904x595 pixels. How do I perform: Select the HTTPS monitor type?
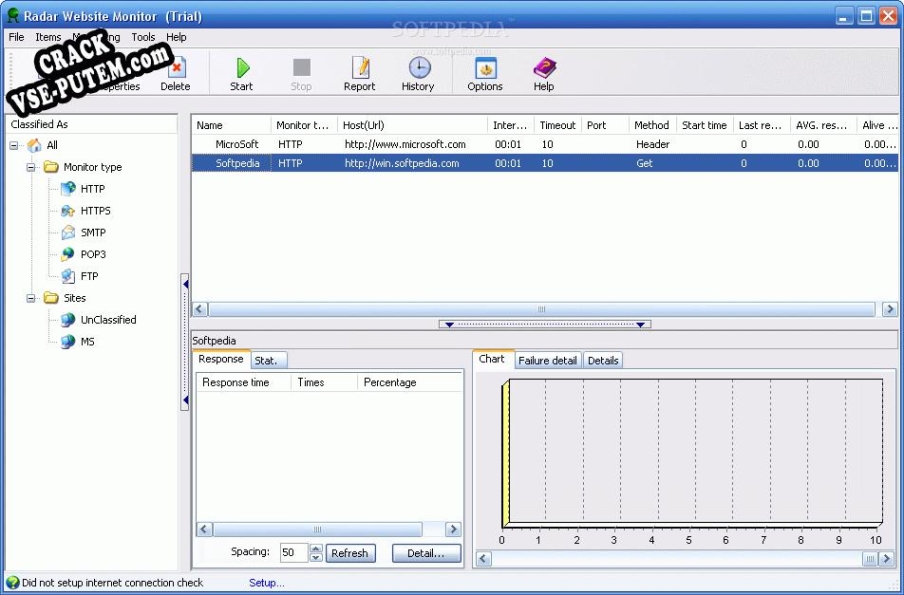point(86,210)
